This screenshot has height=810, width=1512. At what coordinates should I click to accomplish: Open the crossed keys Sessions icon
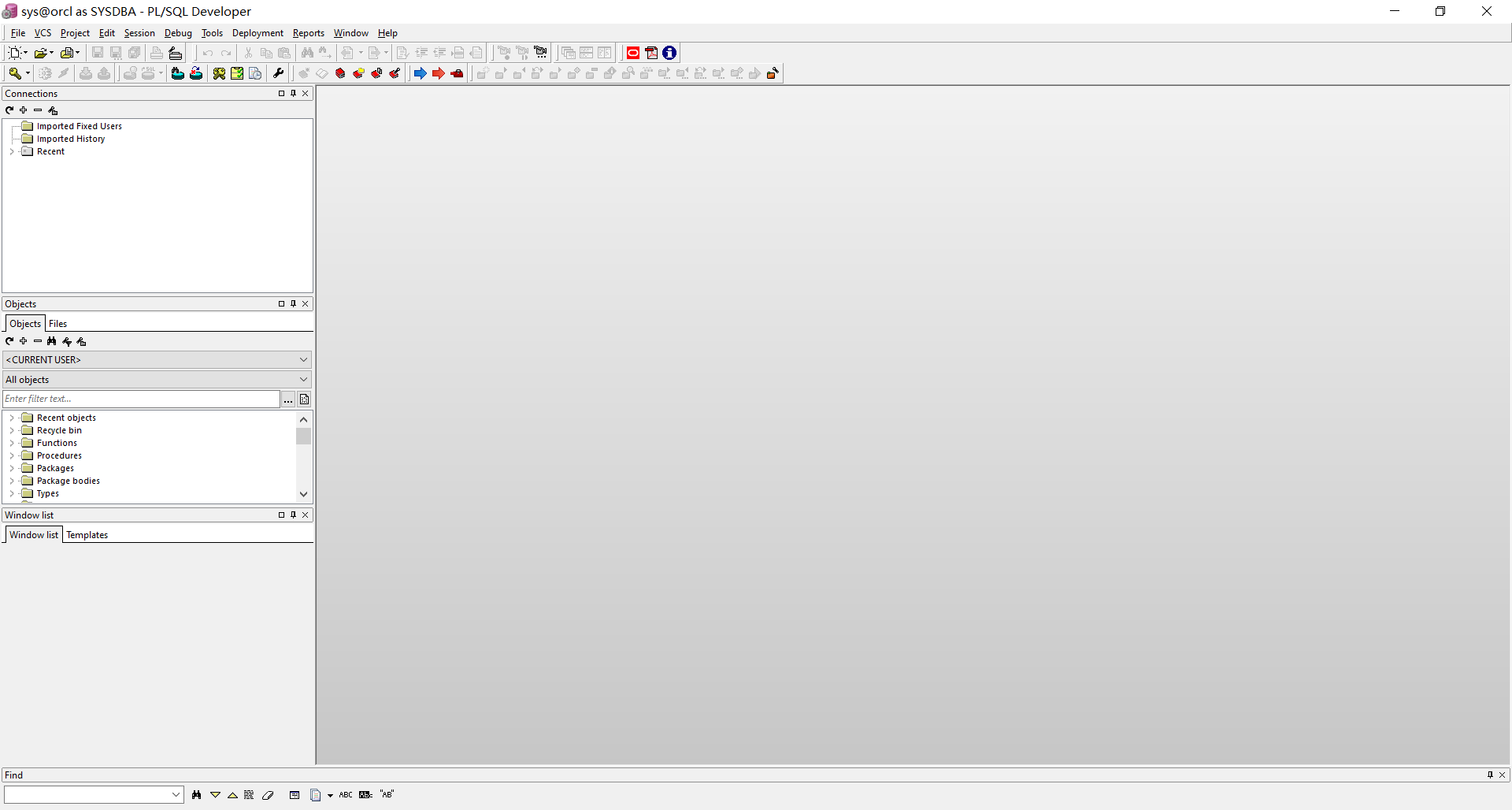coord(219,73)
